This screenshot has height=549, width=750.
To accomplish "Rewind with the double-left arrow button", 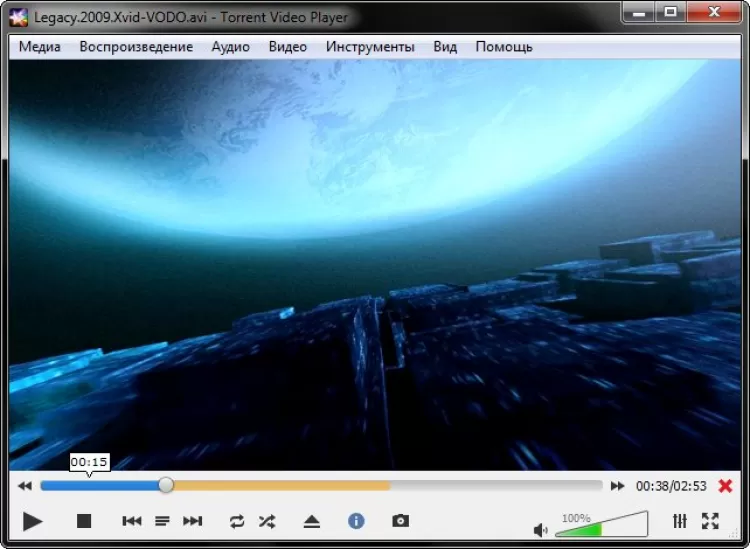I will click(25, 486).
